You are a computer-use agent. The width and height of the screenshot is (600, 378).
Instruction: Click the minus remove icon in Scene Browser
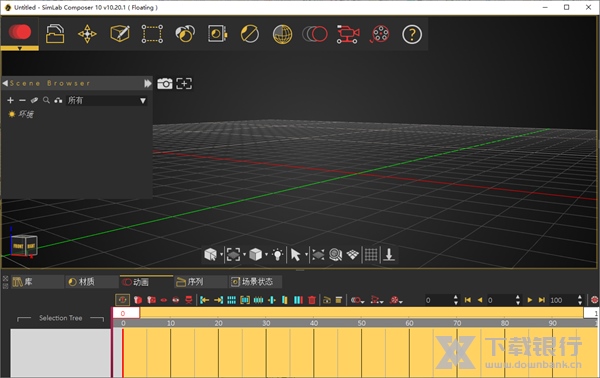point(22,100)
